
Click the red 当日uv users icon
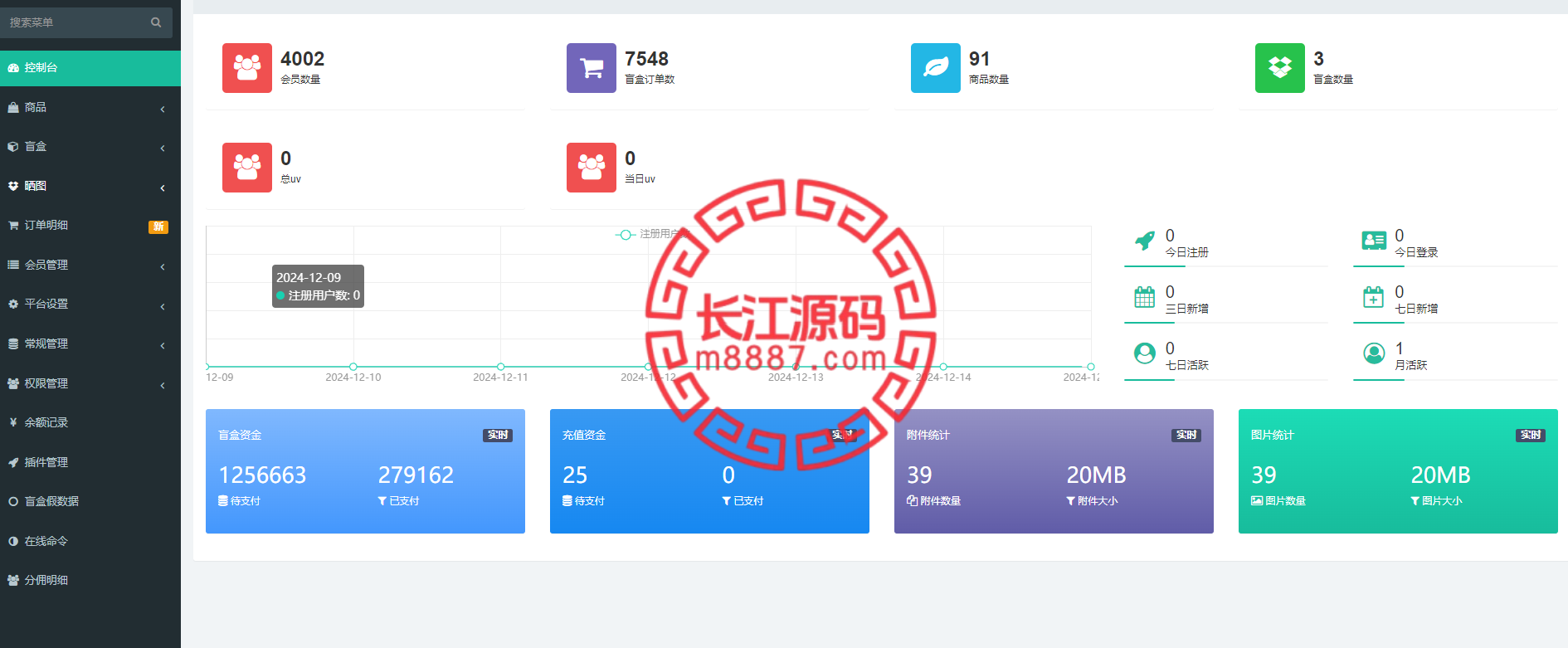(592, 168)
